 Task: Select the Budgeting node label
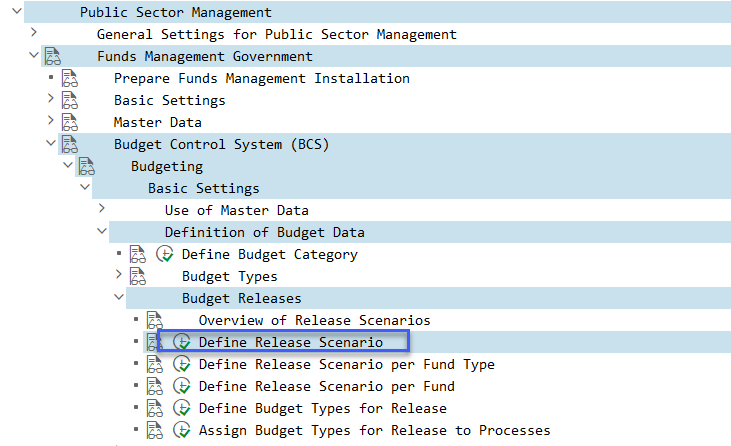(167, 166)
